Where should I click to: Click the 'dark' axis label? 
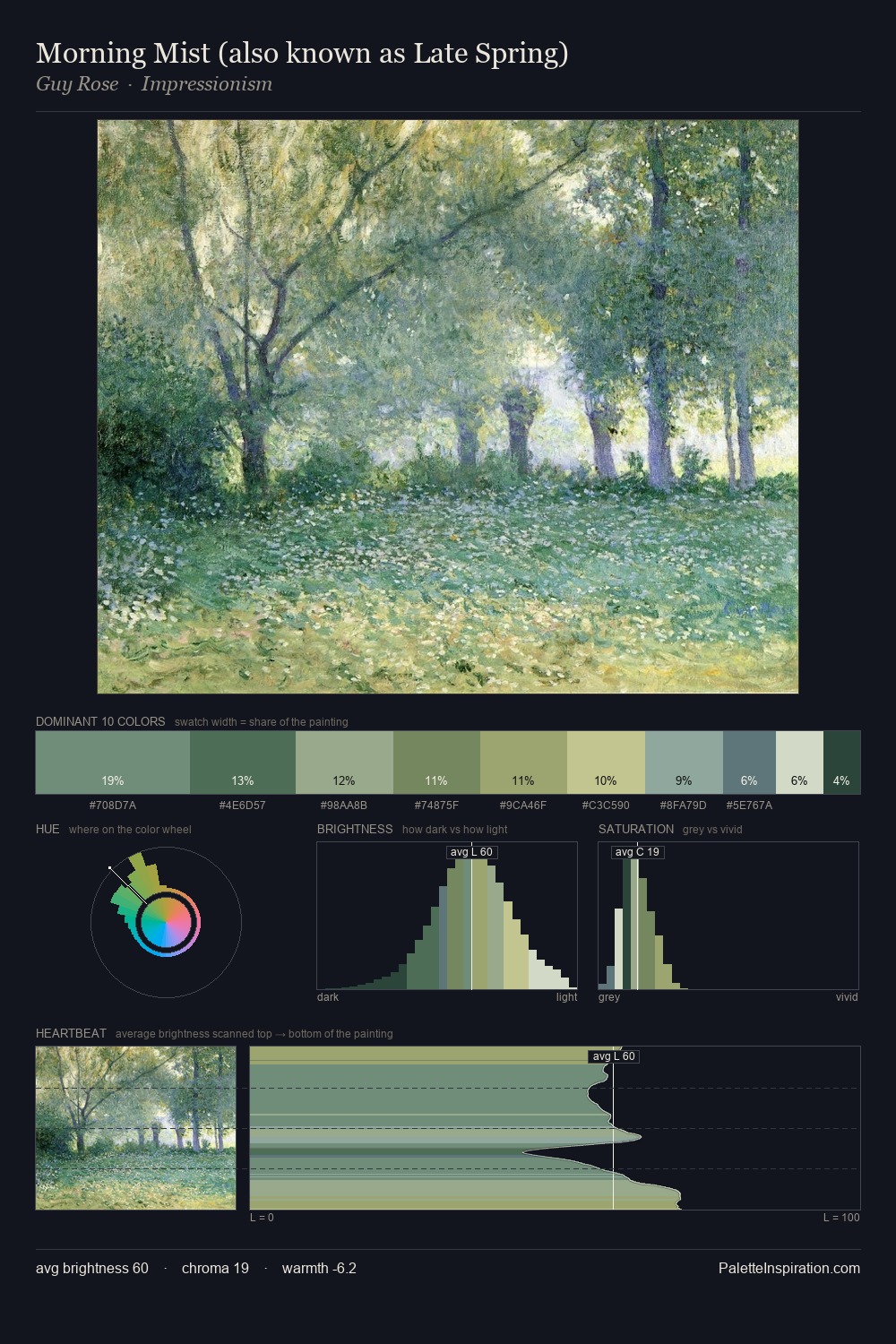pos(328,997)
